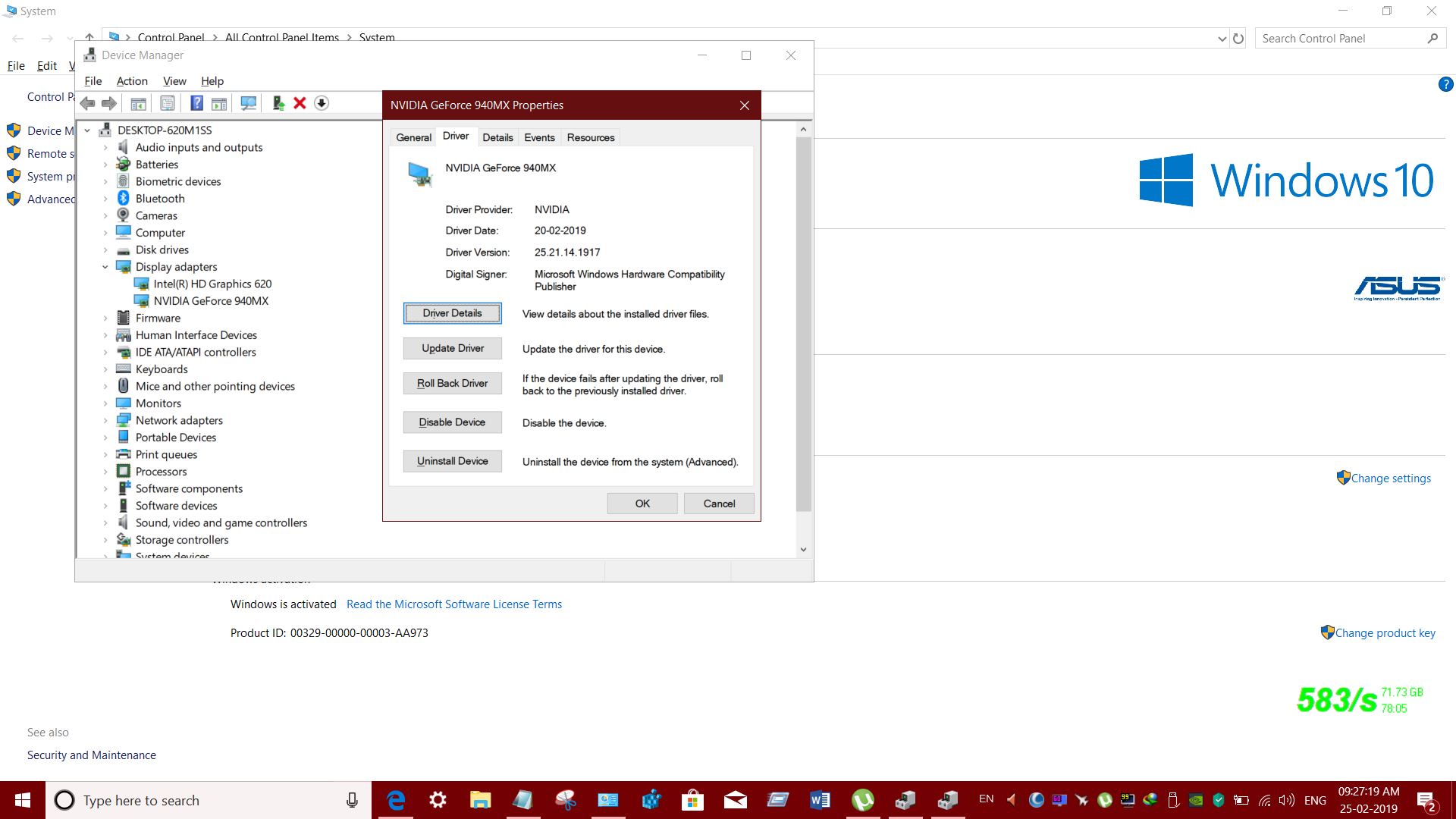Switch to the Events tab
Screen dimensions: 1456x819
pos(539,137)
